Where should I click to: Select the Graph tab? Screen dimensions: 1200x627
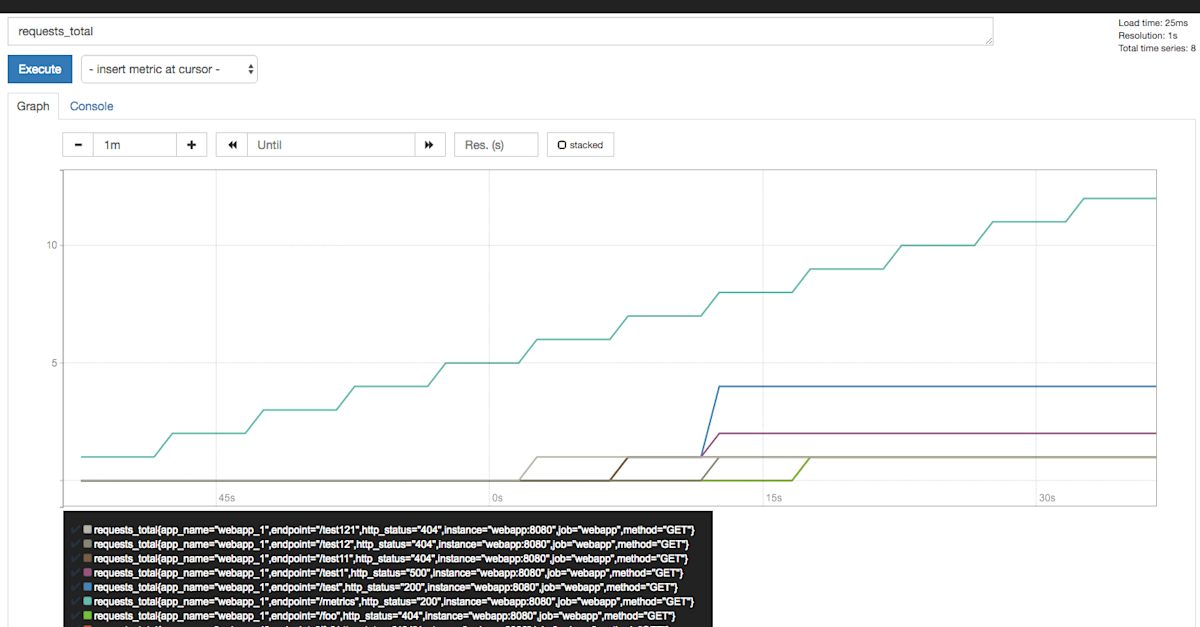(x=33, y=105)
